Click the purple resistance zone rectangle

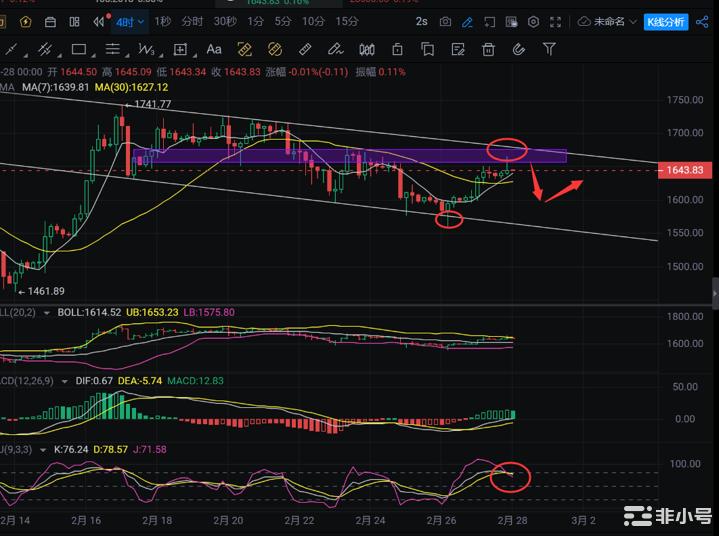click(350, 155)
